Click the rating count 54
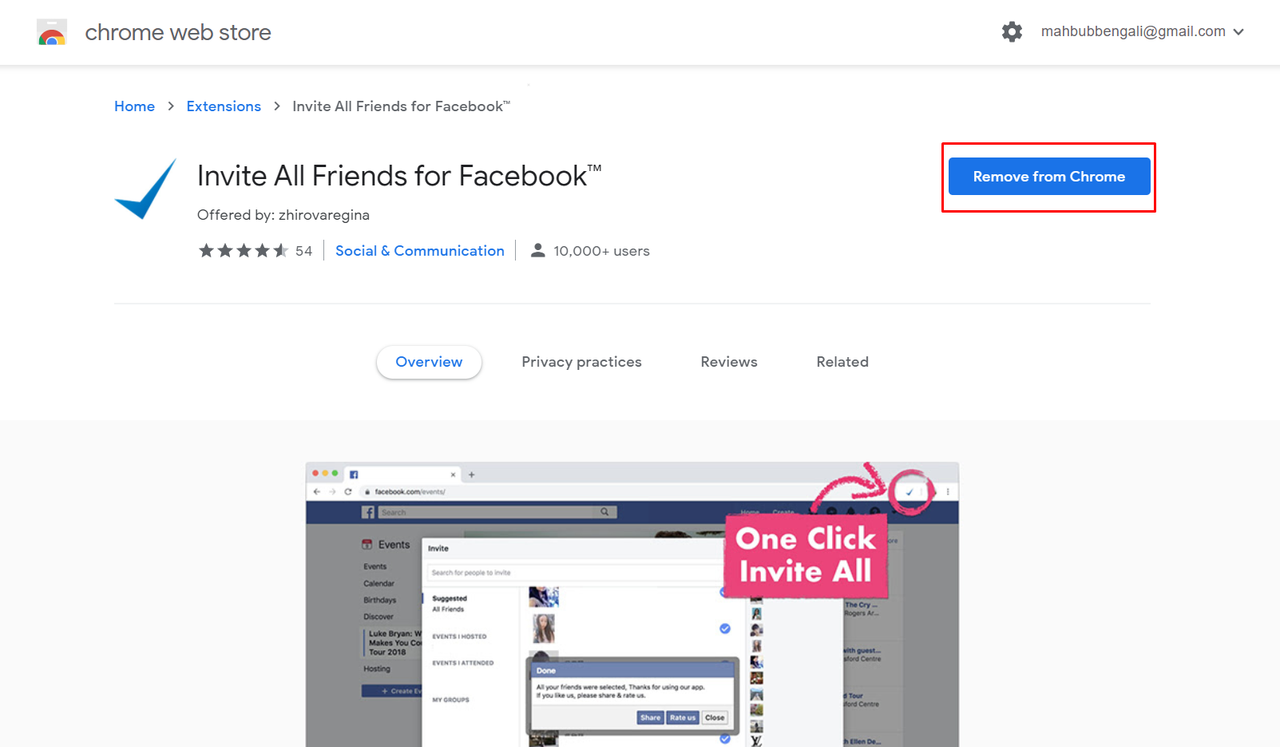This screenshot has width=1280, height=747. [304, 251]
